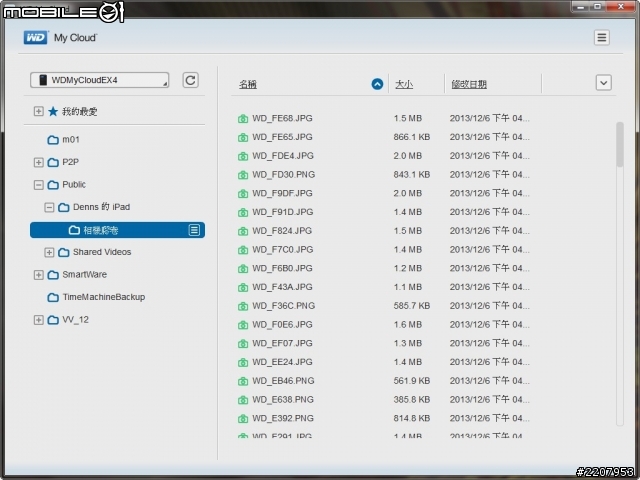The height and width of the screenshot is (480, 640).
Task: Collapse the Public folder
Action: (x=38, y=185)
